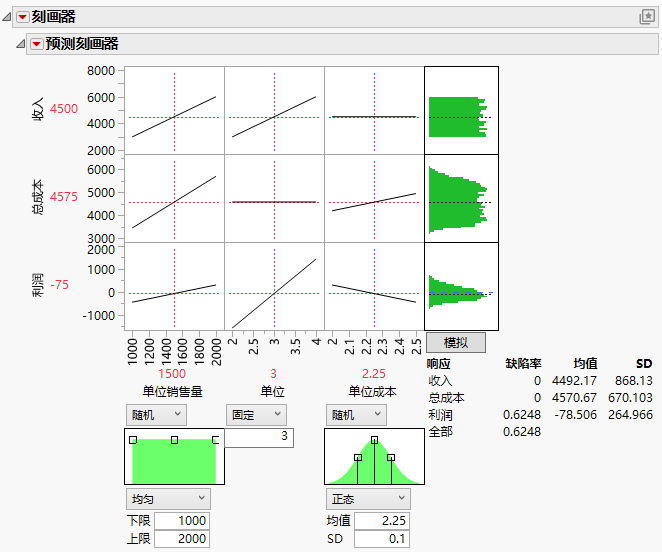Click the 缺陷率 column header
This screenshot has width=662, height=552.
[x=524, y=364]
